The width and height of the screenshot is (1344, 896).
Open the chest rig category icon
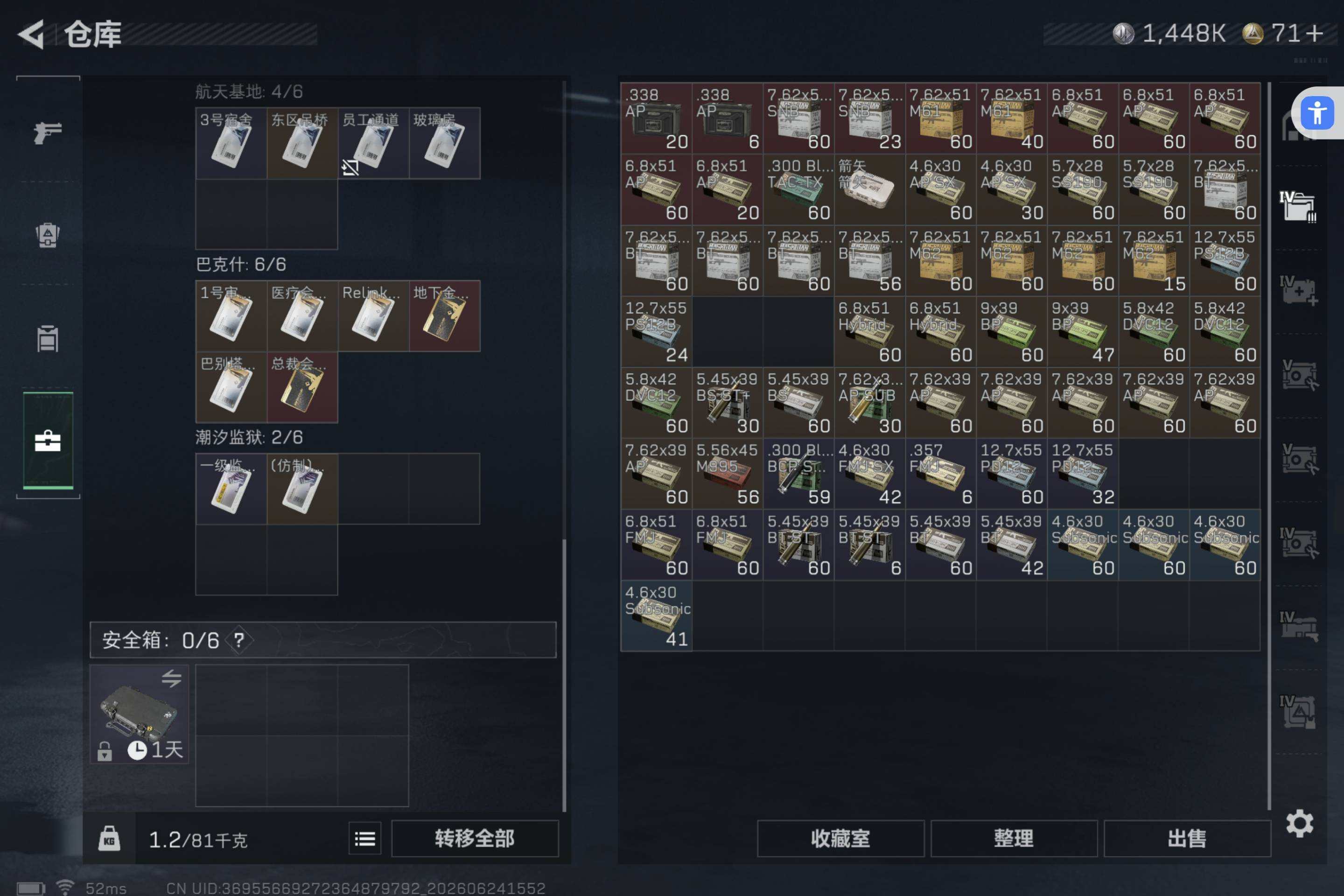point(48,339)
